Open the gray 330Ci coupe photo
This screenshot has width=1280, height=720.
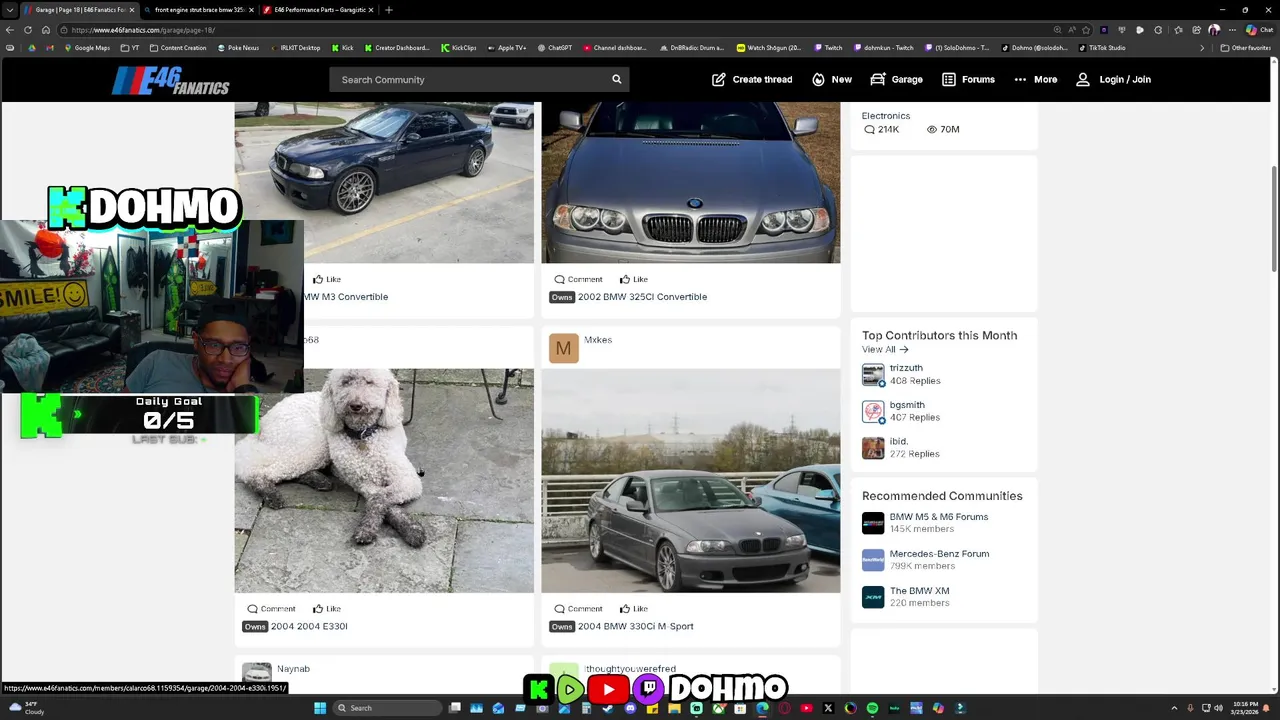[690, 480]
